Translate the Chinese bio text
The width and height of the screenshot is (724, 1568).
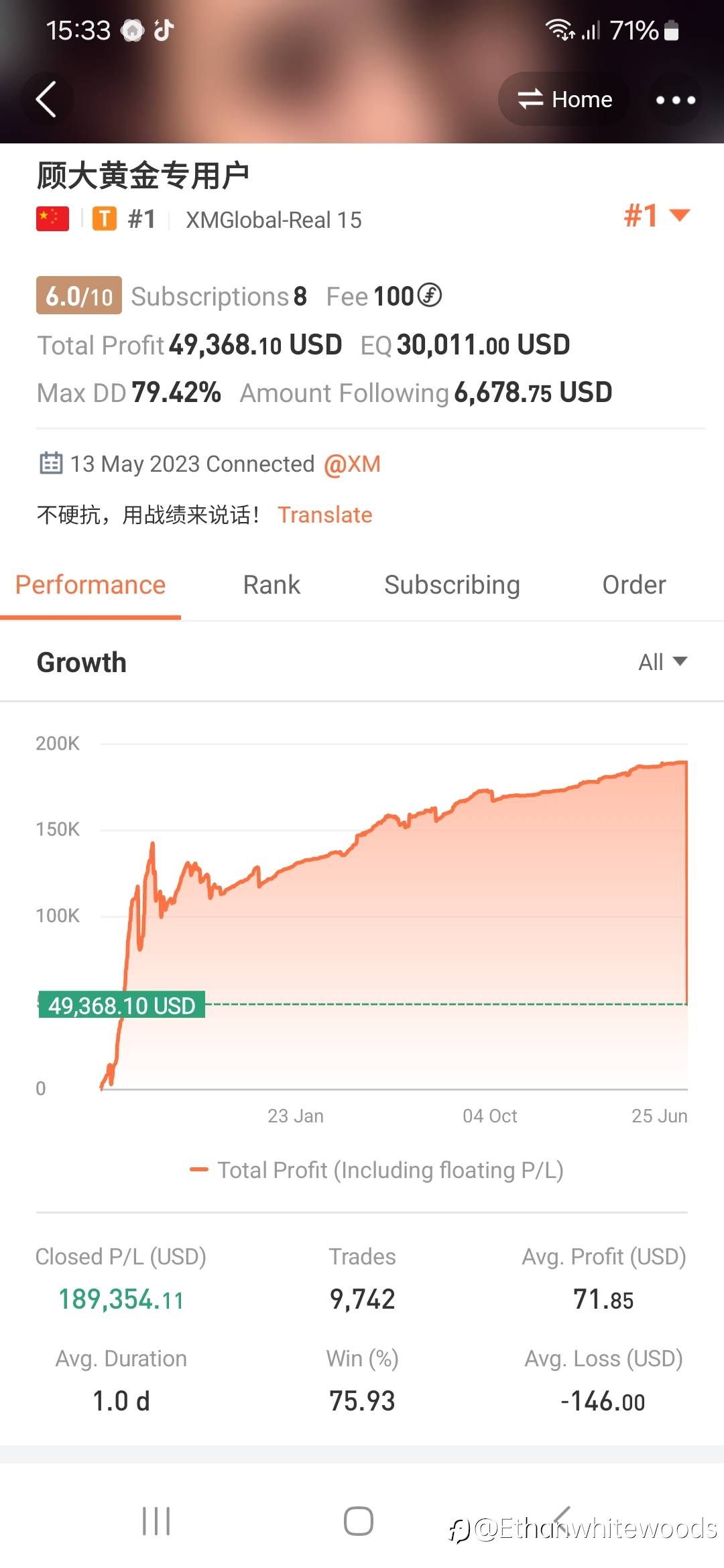325,515
